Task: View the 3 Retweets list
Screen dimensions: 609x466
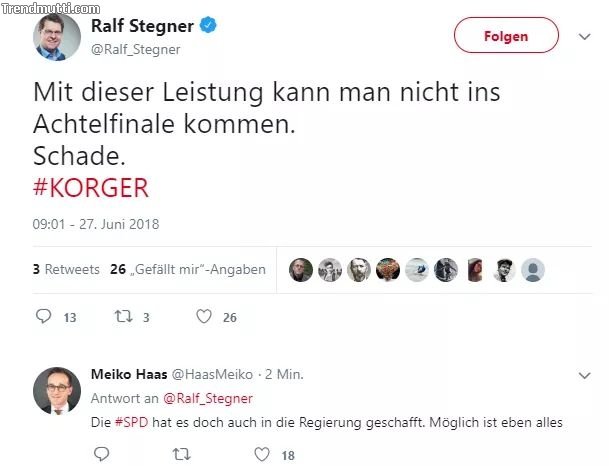Action: click(66, 269)
